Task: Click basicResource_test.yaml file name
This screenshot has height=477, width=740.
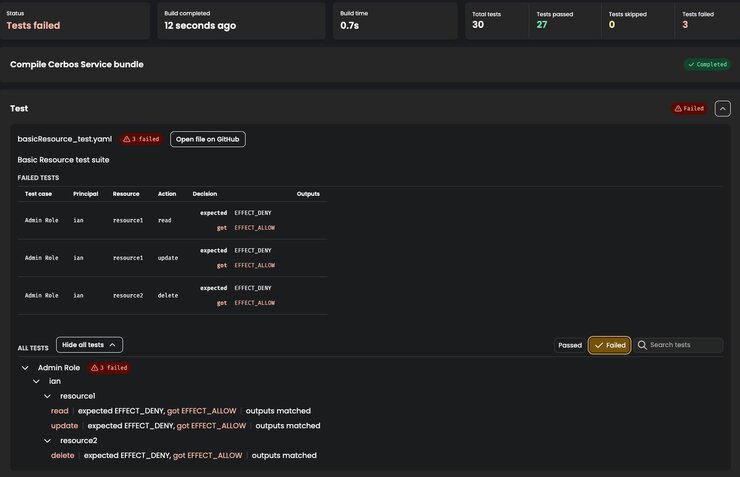Action: coord(65,139)
